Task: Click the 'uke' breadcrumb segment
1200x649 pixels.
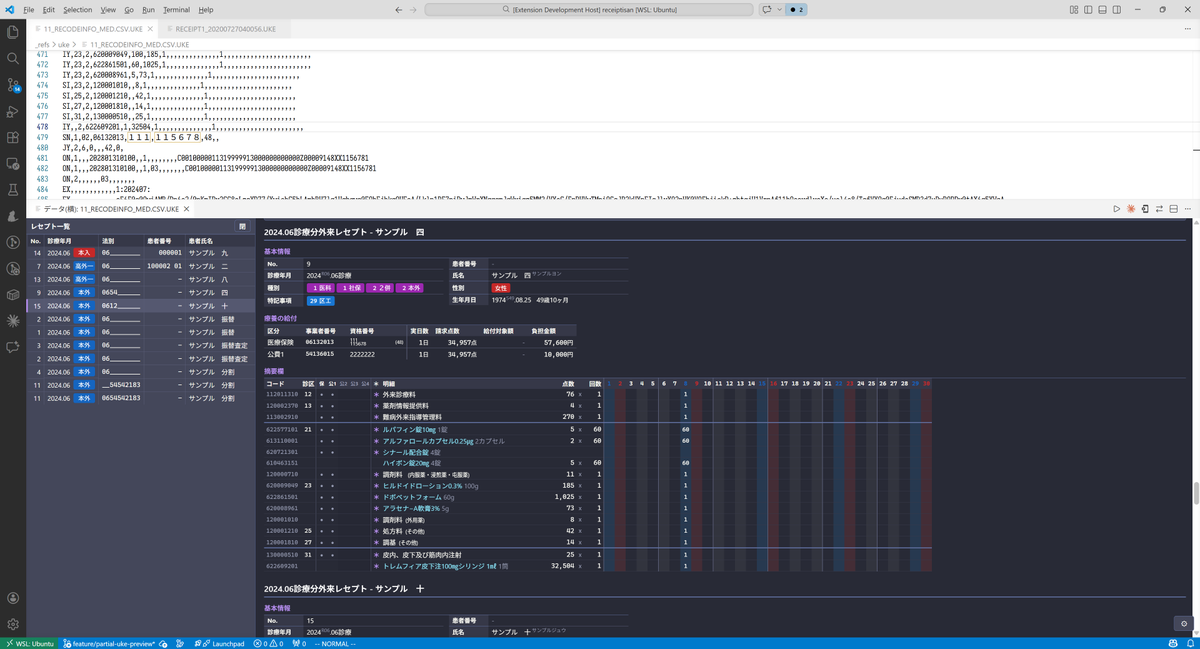Action: click(62, 45)
